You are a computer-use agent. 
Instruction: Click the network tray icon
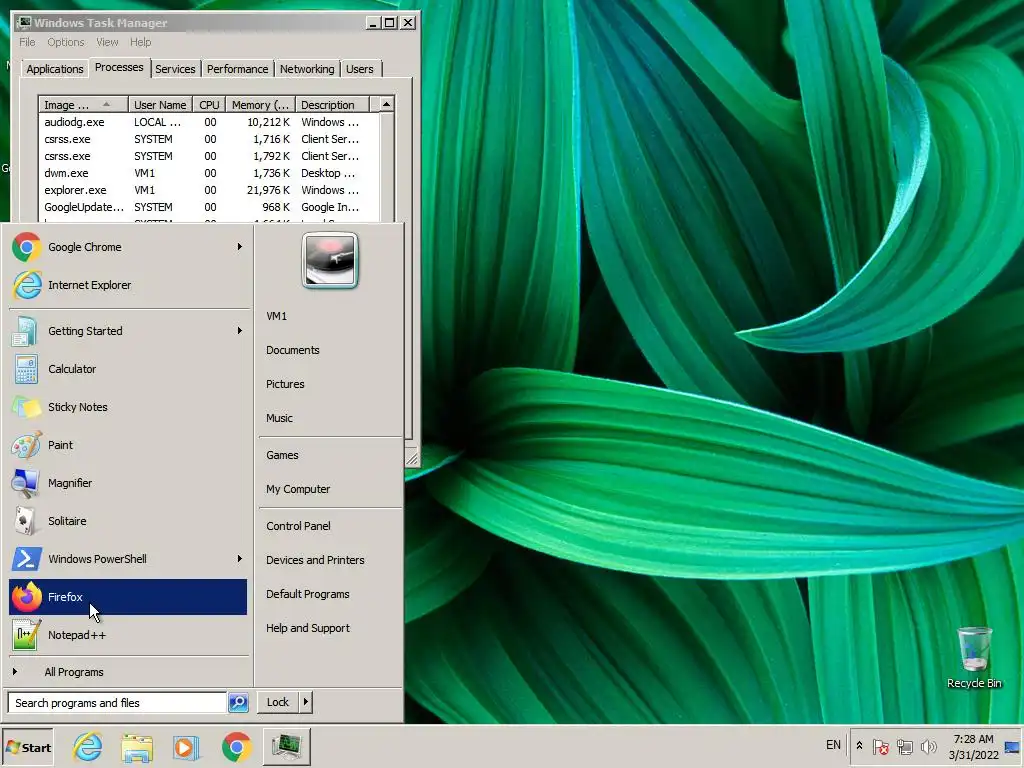click(x=904, y=746)
